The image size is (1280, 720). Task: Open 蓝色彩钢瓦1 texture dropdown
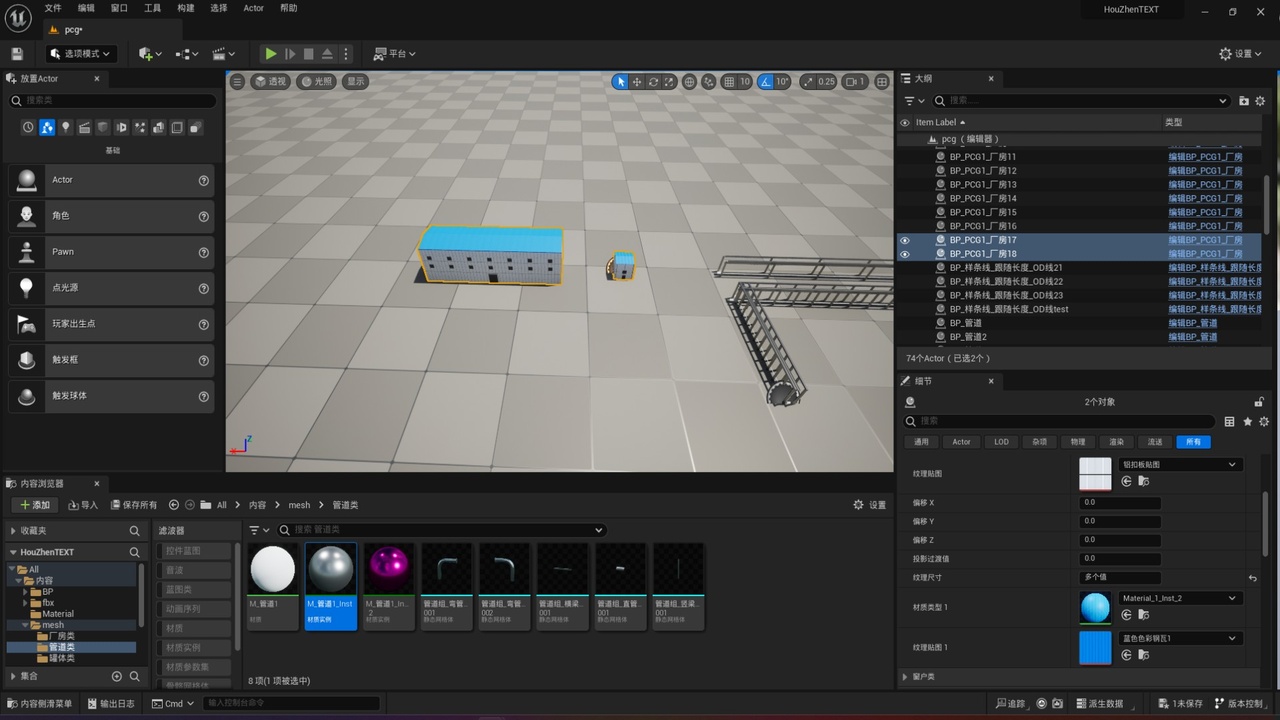pyautogui.click(x=1180, y=638)
